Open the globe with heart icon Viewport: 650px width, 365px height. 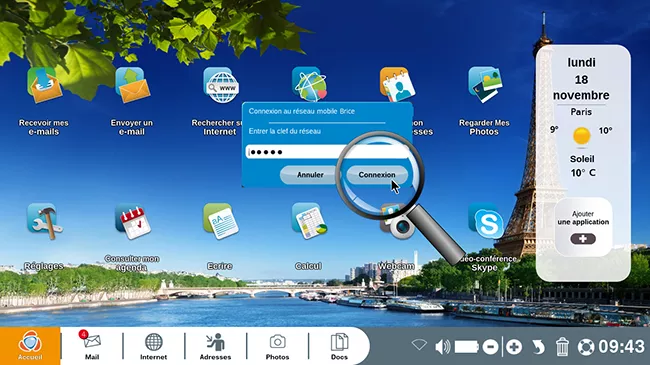click(309, 84)
